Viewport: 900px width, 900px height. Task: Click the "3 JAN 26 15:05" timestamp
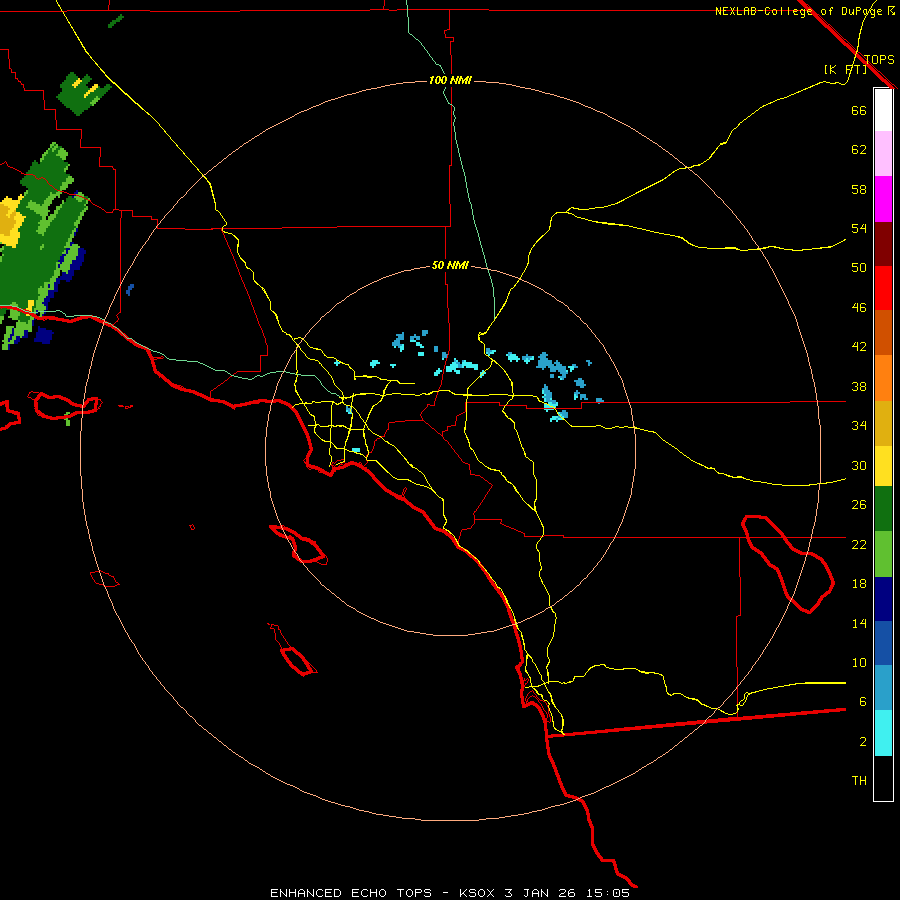567,893
